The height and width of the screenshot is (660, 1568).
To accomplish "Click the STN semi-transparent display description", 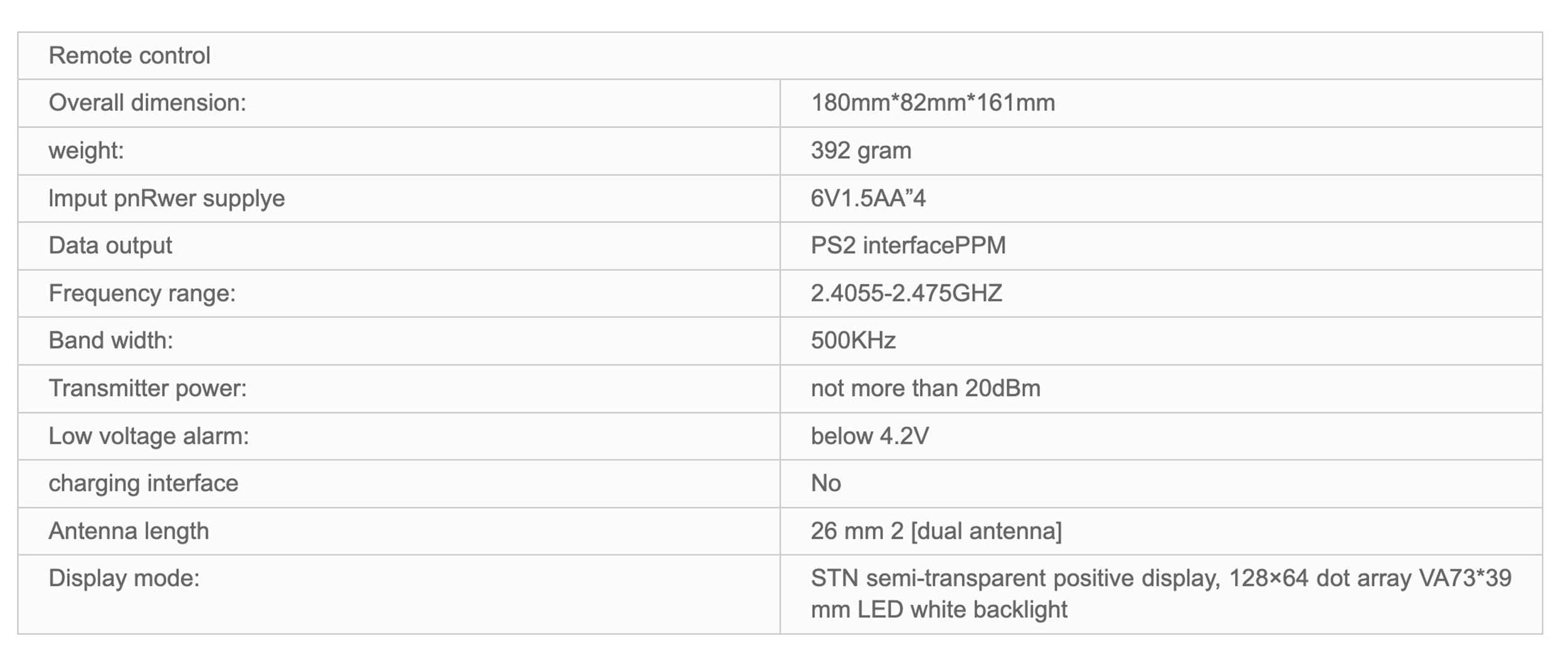I will 1160,594.
